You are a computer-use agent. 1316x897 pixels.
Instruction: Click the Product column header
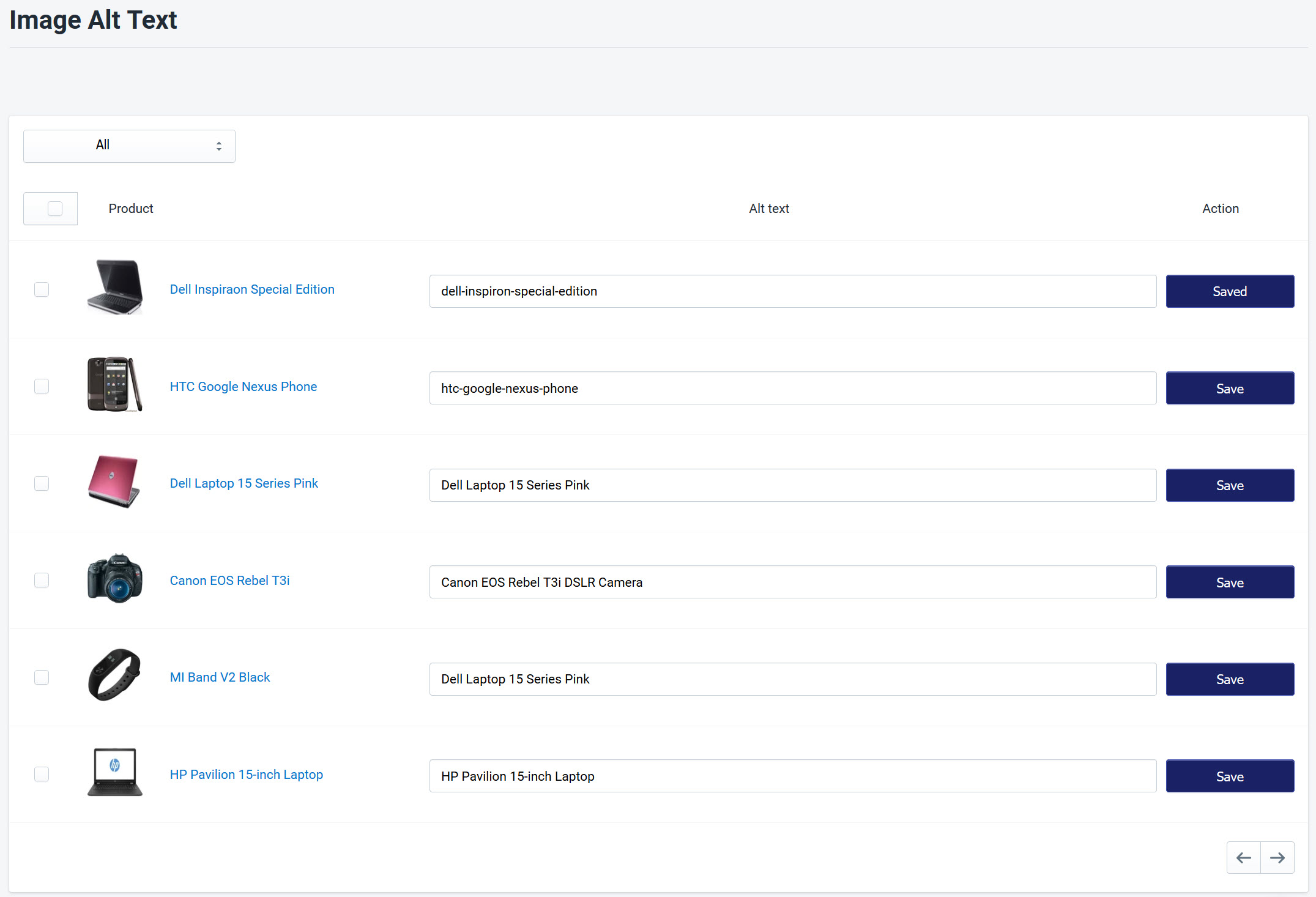point(131,209)
